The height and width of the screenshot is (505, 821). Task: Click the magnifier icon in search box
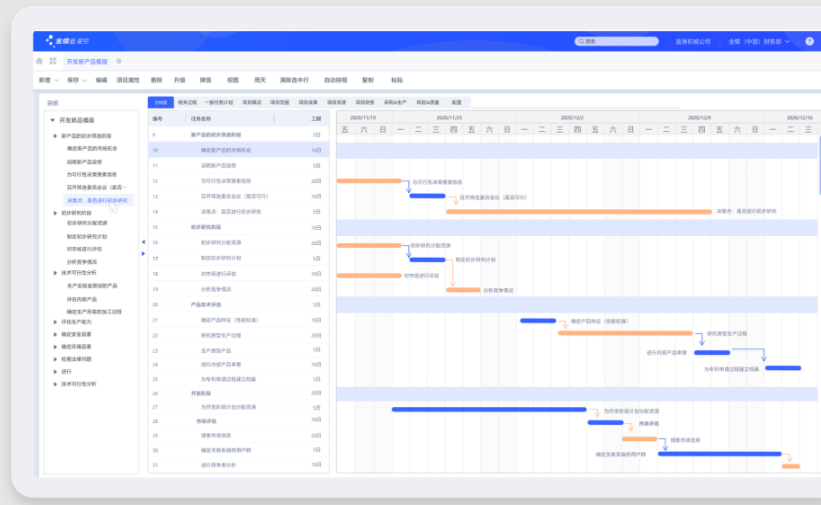click(x=581, y=41)
